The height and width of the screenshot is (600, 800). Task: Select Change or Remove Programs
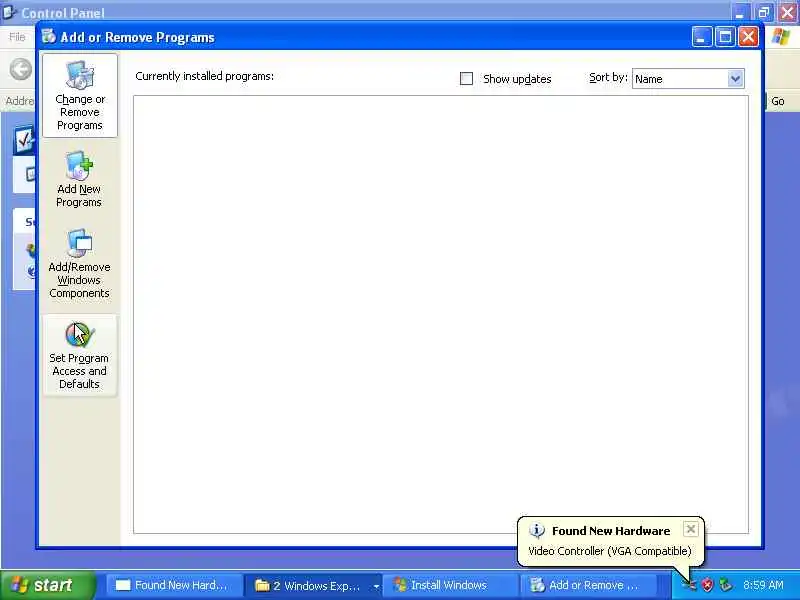point(80,95)
